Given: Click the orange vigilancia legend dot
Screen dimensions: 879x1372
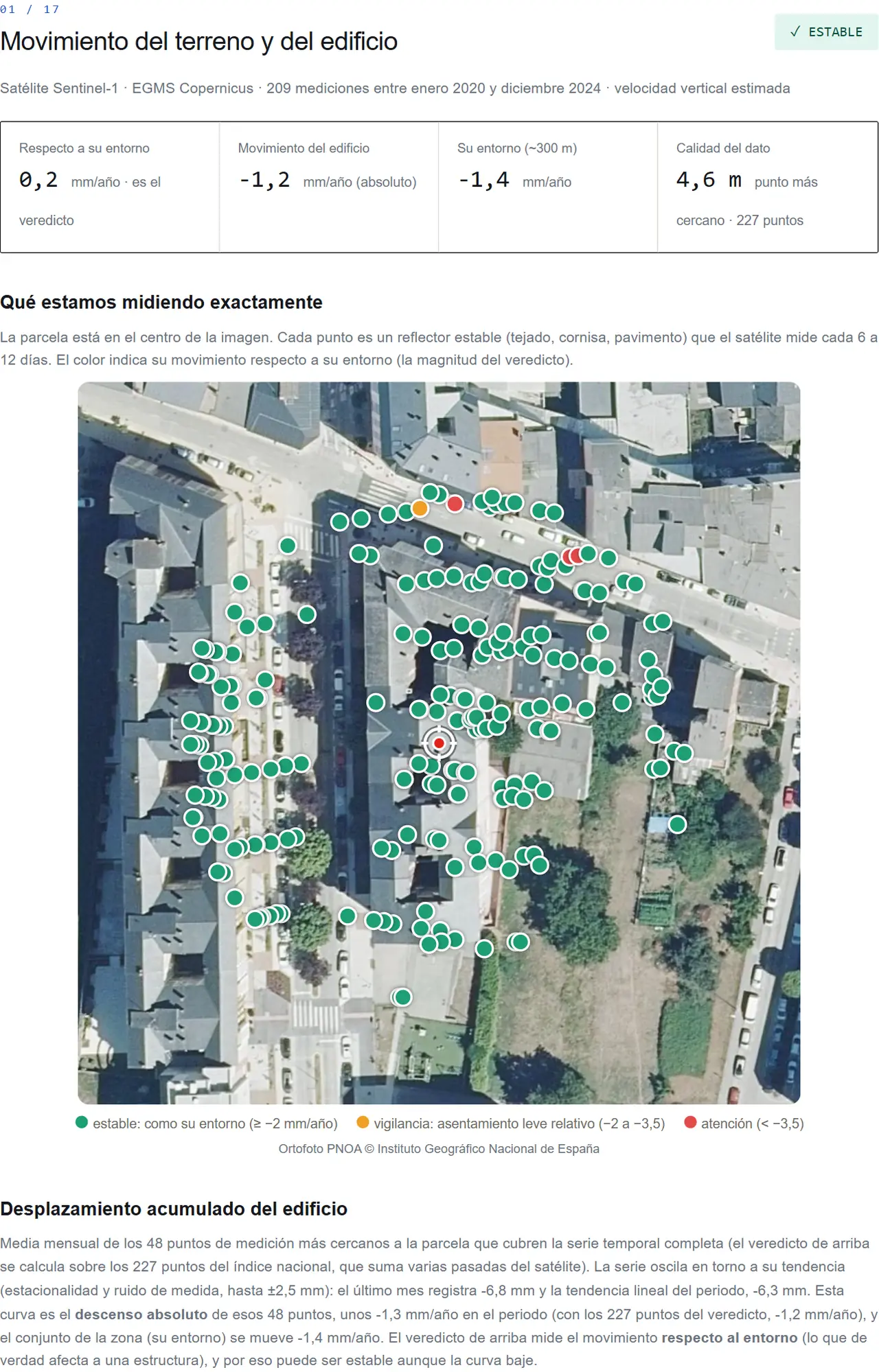Looking at the screenshot, I should (363, 1122).
